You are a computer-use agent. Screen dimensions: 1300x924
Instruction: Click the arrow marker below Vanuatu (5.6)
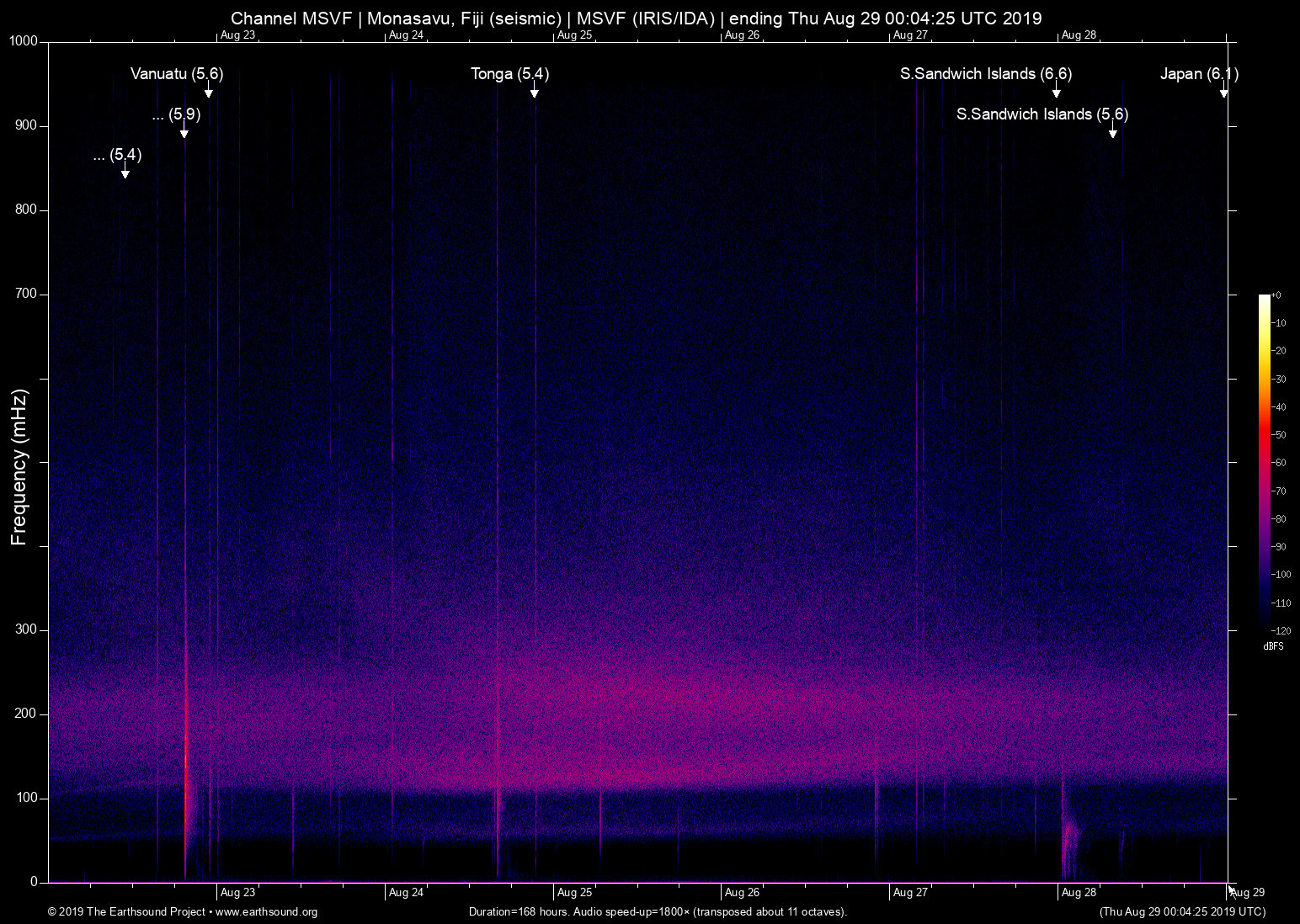click(209, 91)
